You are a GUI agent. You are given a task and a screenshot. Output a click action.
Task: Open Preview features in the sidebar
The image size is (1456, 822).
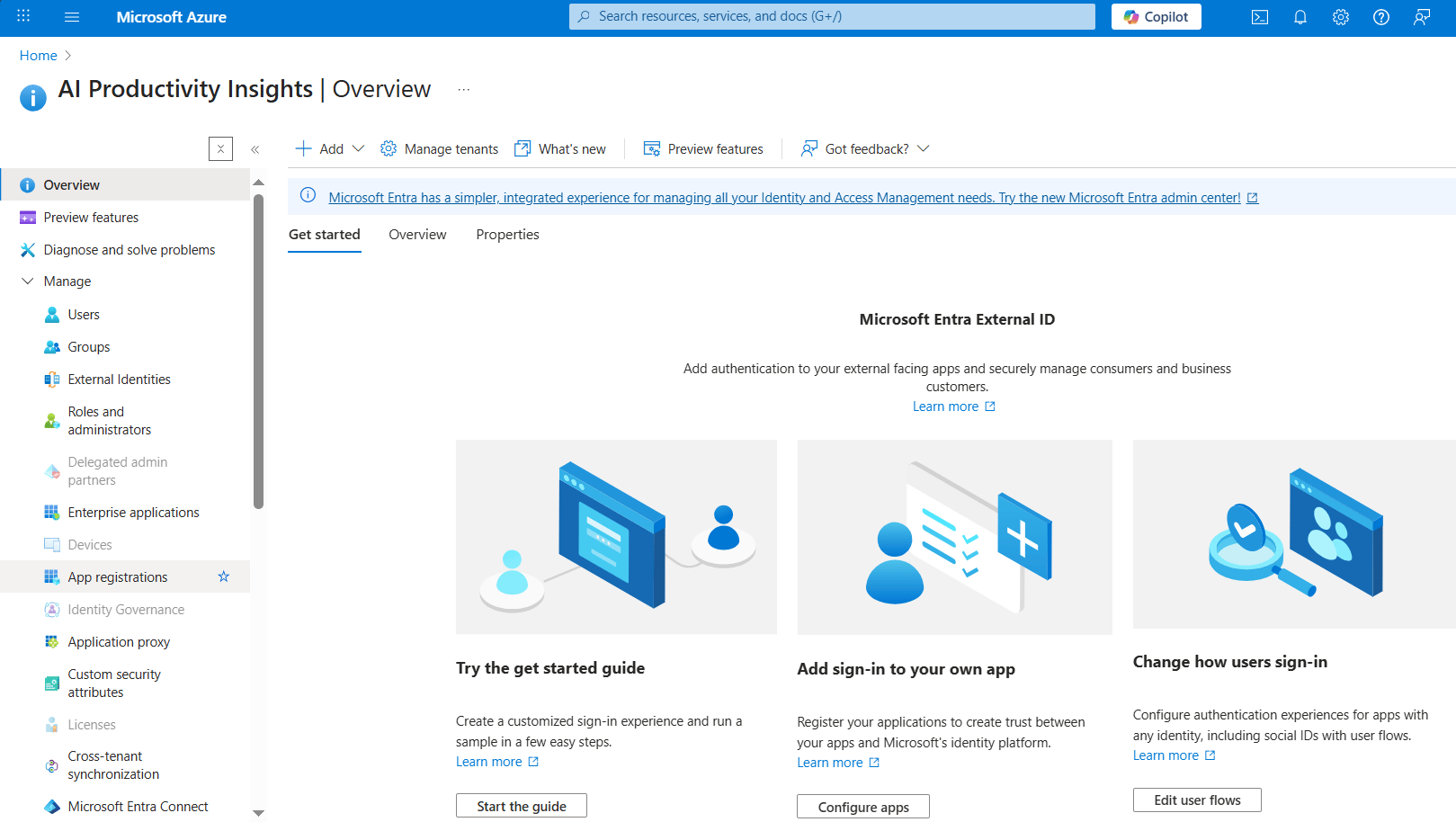tap(125, 218)
